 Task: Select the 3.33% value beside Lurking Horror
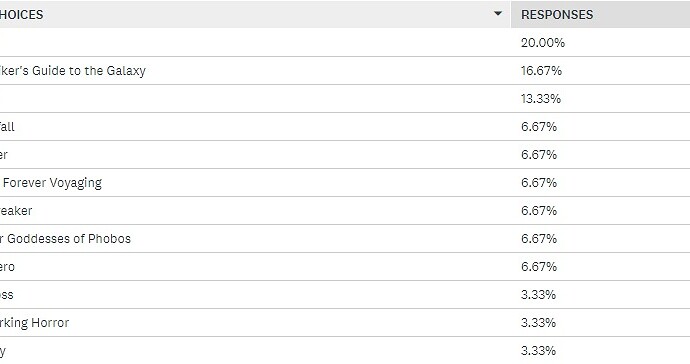(538, 323)
